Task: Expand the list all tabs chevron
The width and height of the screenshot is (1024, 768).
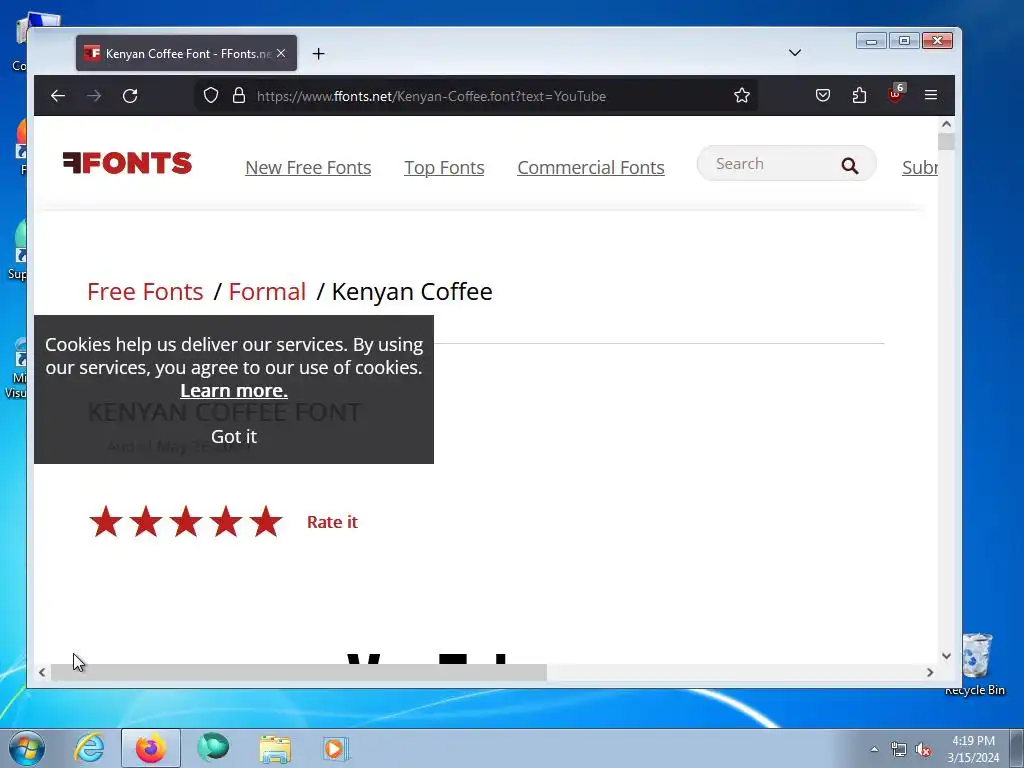Action: (795, 53)
